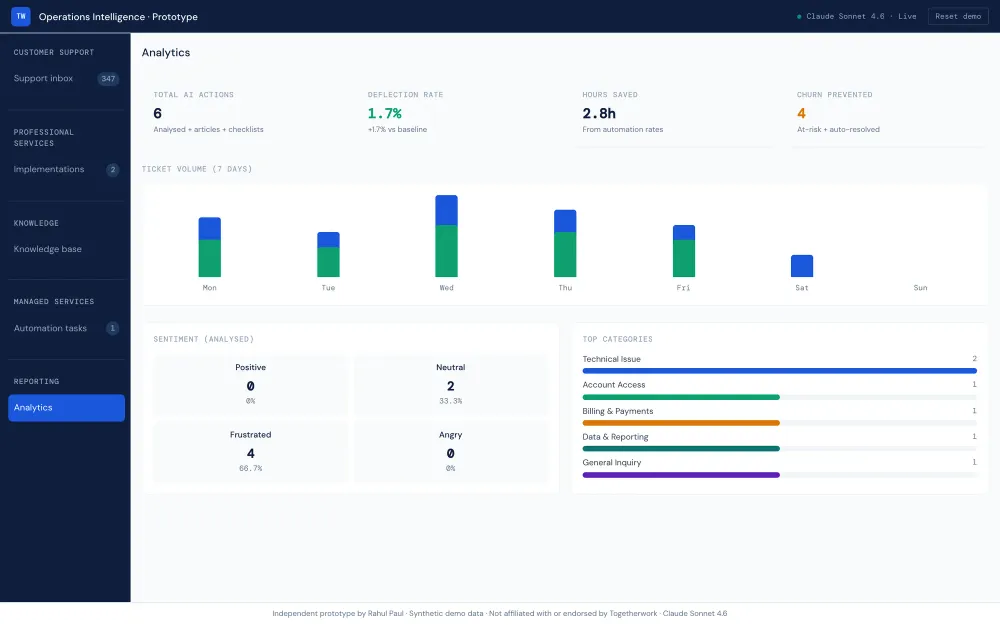Click the Saturday blue bar in chart
This screenshot has height=625, width=1000.
pos(802,266)
